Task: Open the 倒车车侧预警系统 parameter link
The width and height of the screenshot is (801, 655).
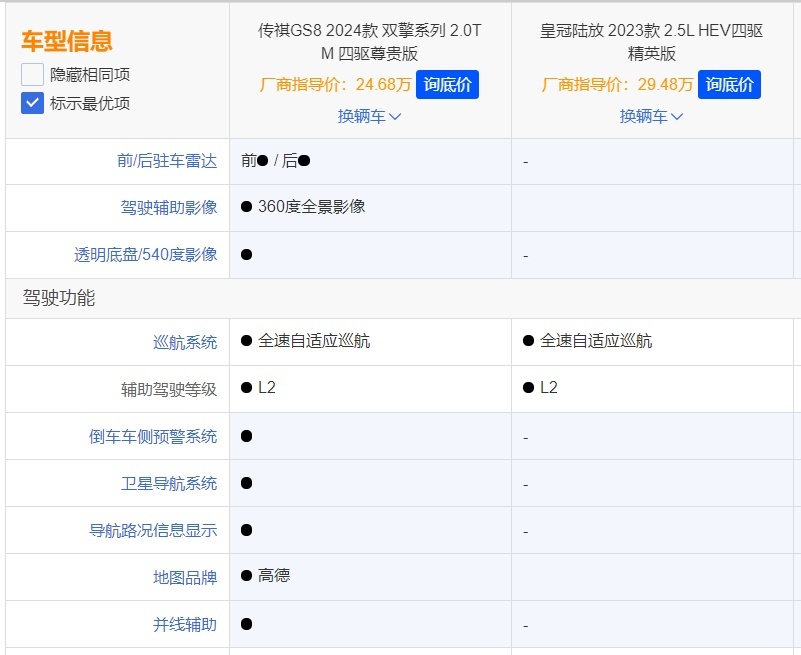Action: [x=153, y=436]
